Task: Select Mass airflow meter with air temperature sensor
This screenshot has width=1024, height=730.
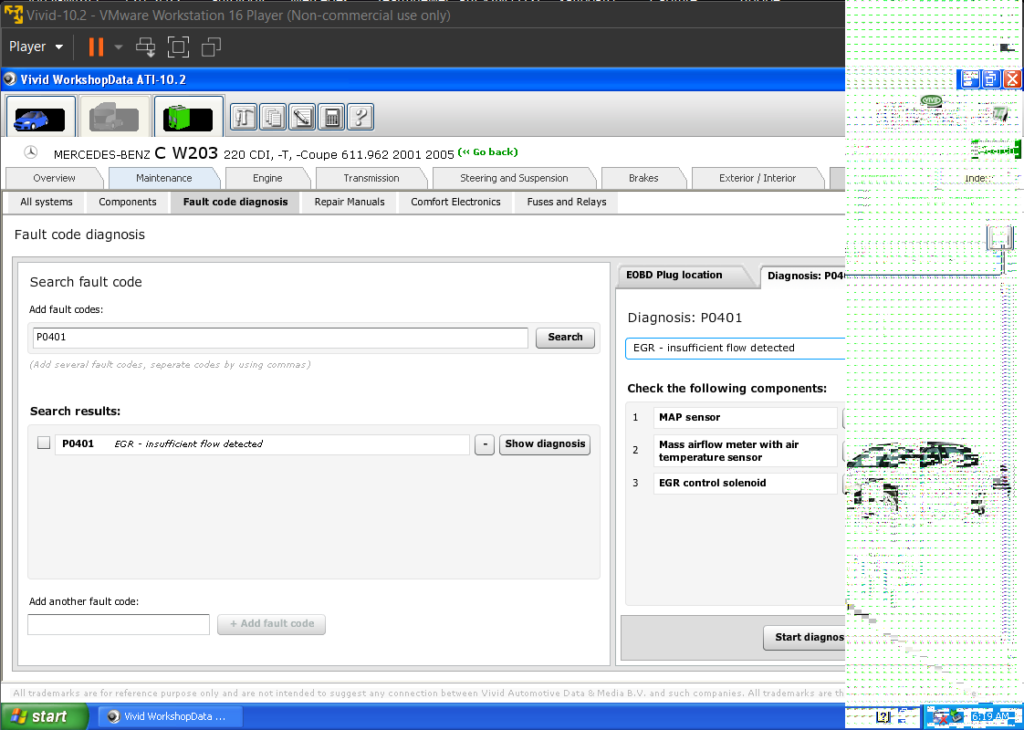Action: [744, 451]
